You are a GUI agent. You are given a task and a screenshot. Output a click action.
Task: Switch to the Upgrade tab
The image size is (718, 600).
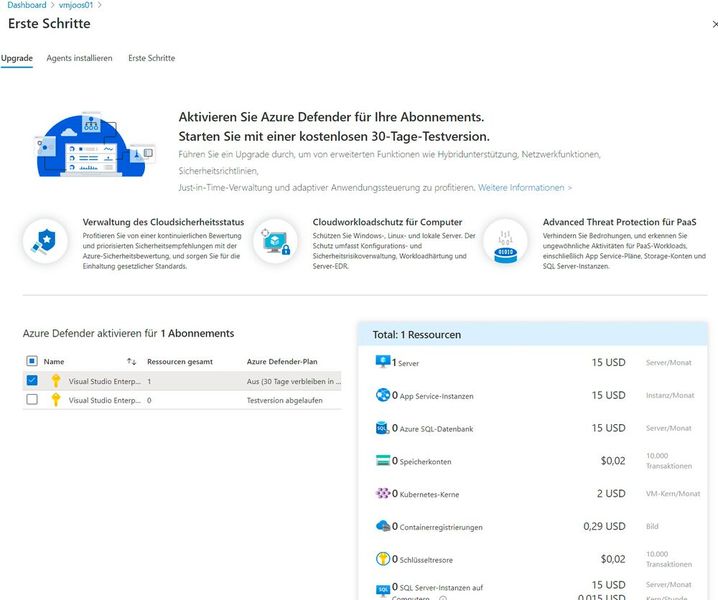pos(16,58)
